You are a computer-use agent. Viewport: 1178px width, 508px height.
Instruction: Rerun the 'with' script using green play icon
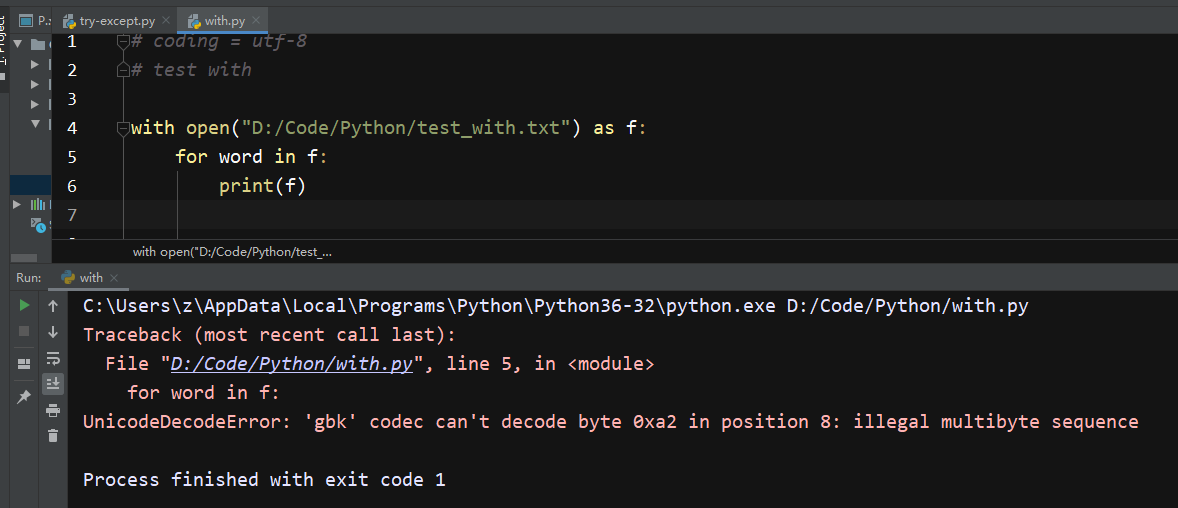(x=24, y=305)
